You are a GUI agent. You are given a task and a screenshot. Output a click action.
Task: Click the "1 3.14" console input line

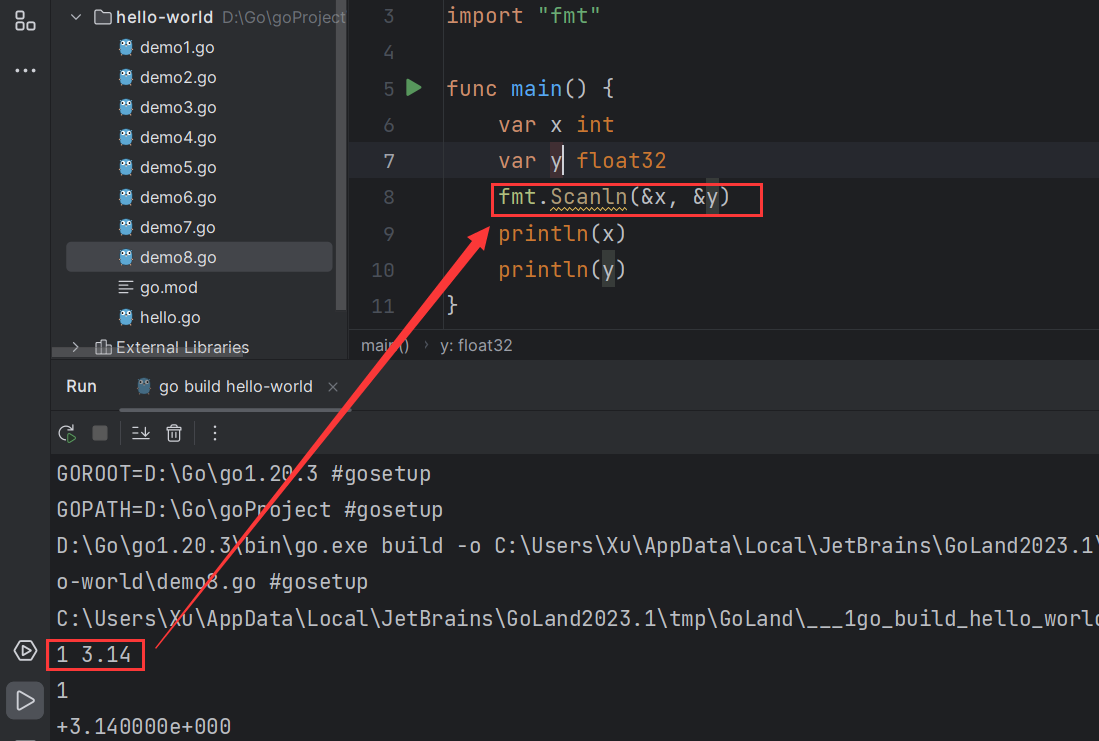[95, 655]
